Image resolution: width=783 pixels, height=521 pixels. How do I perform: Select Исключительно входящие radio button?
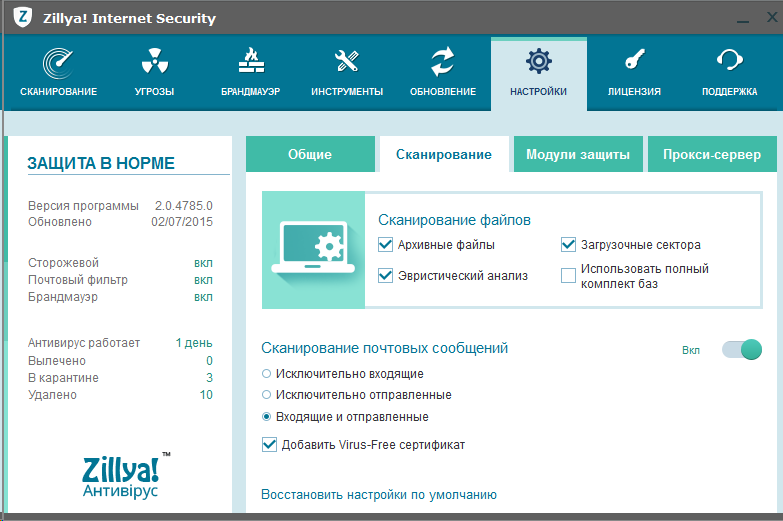click(267, 374)
